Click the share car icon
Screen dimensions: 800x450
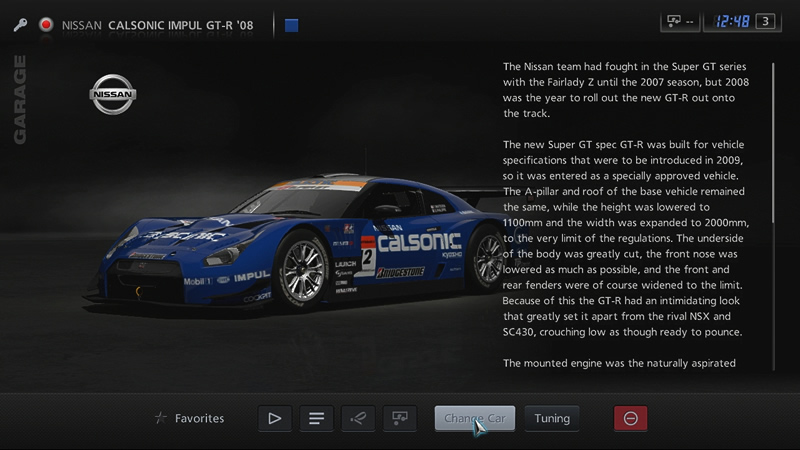click(357, 418)
